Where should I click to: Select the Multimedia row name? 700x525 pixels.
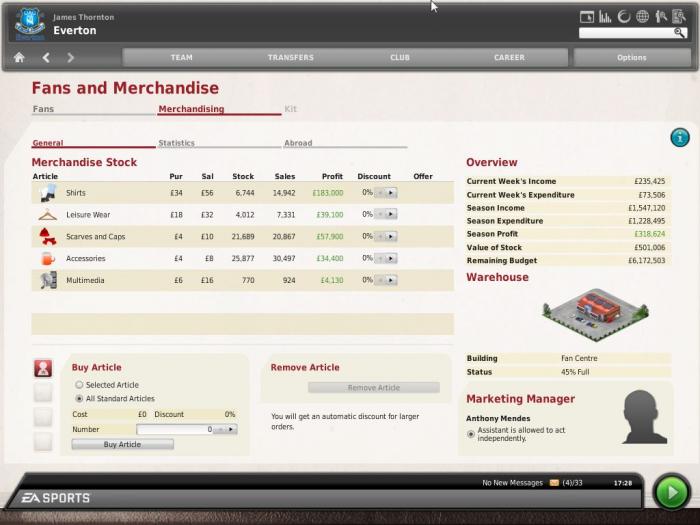85,280
